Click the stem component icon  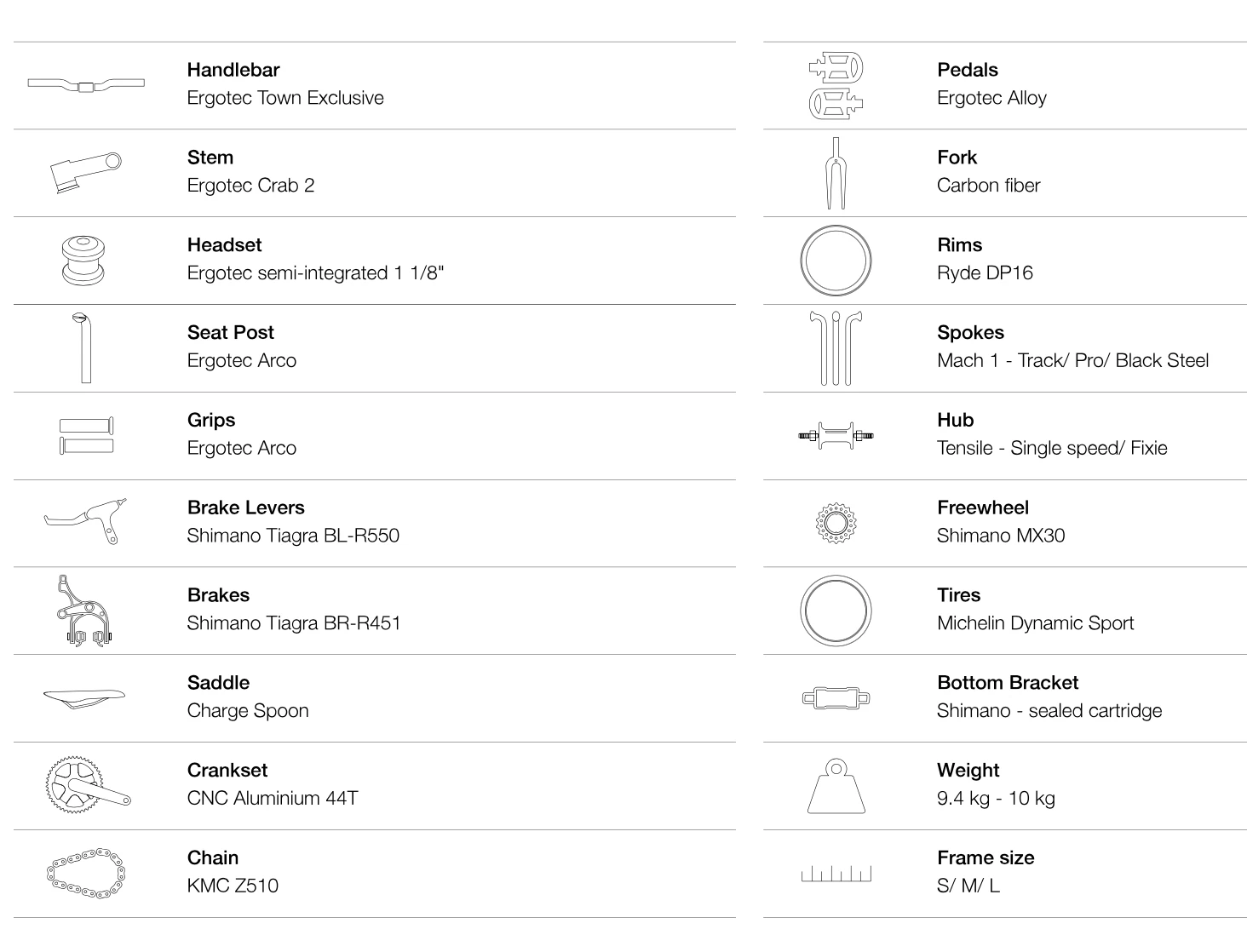(x=85, y=172)
